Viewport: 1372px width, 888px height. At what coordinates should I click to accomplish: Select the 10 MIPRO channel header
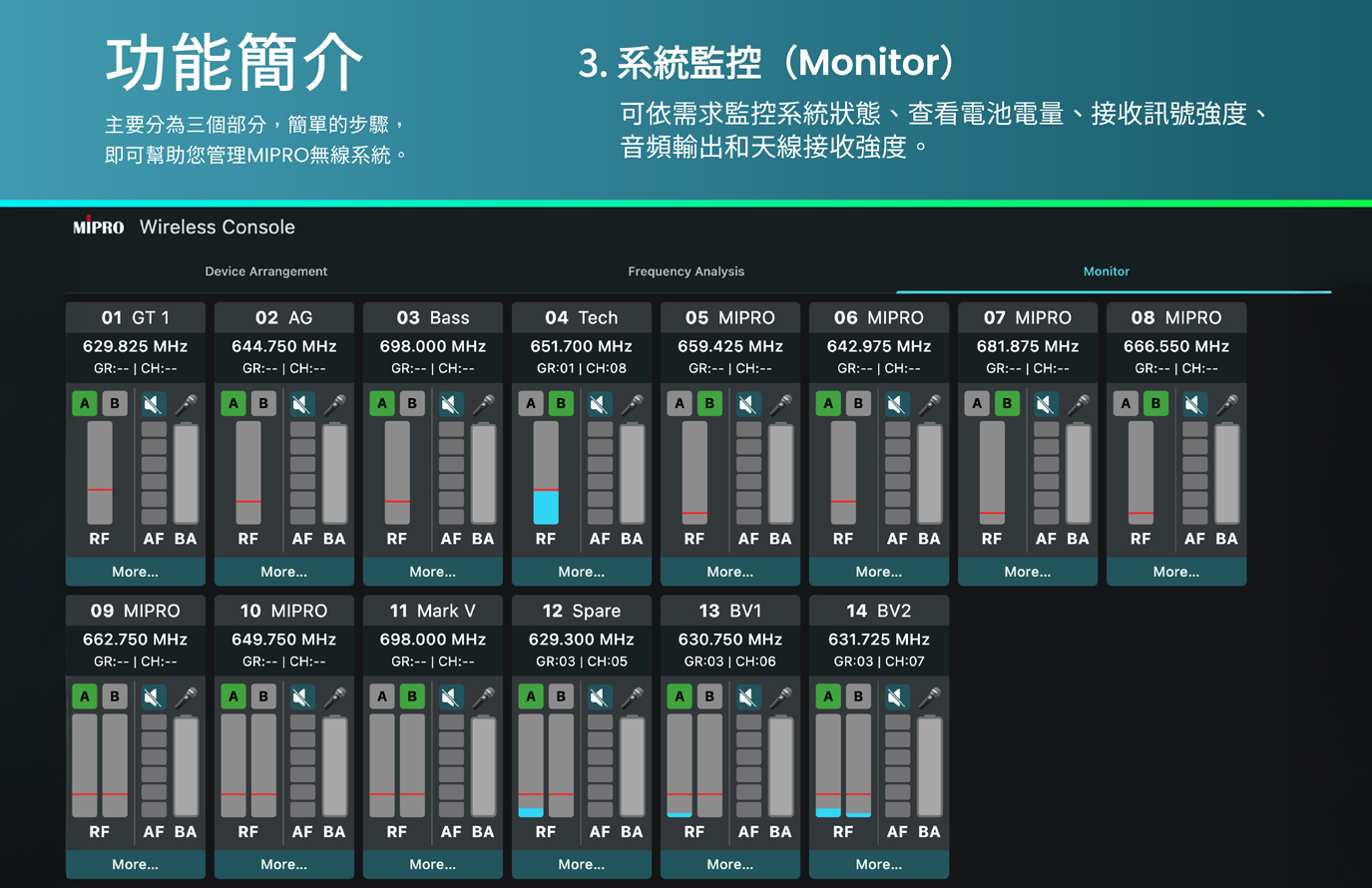283,611
